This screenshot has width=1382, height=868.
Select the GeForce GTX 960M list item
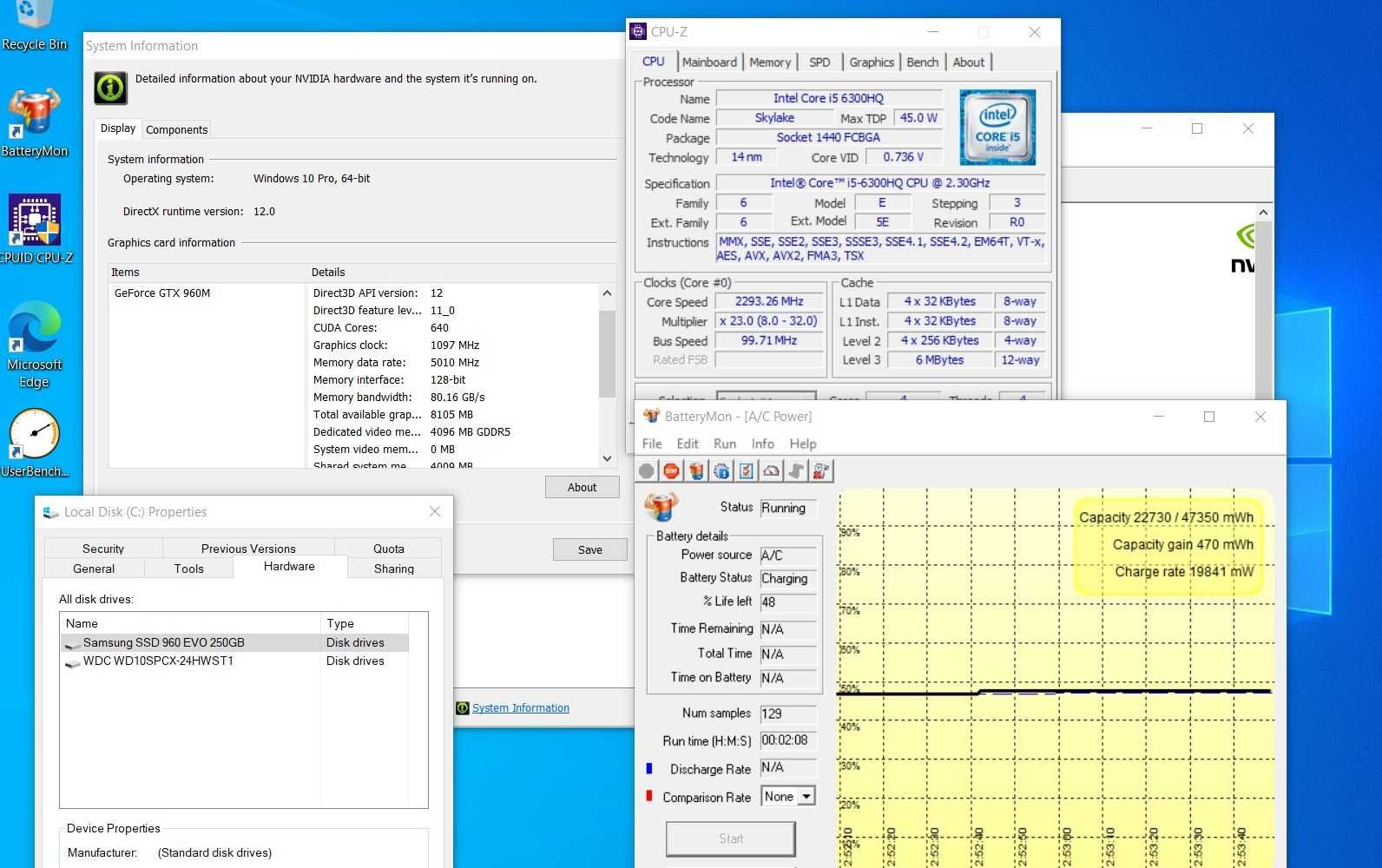162,293
